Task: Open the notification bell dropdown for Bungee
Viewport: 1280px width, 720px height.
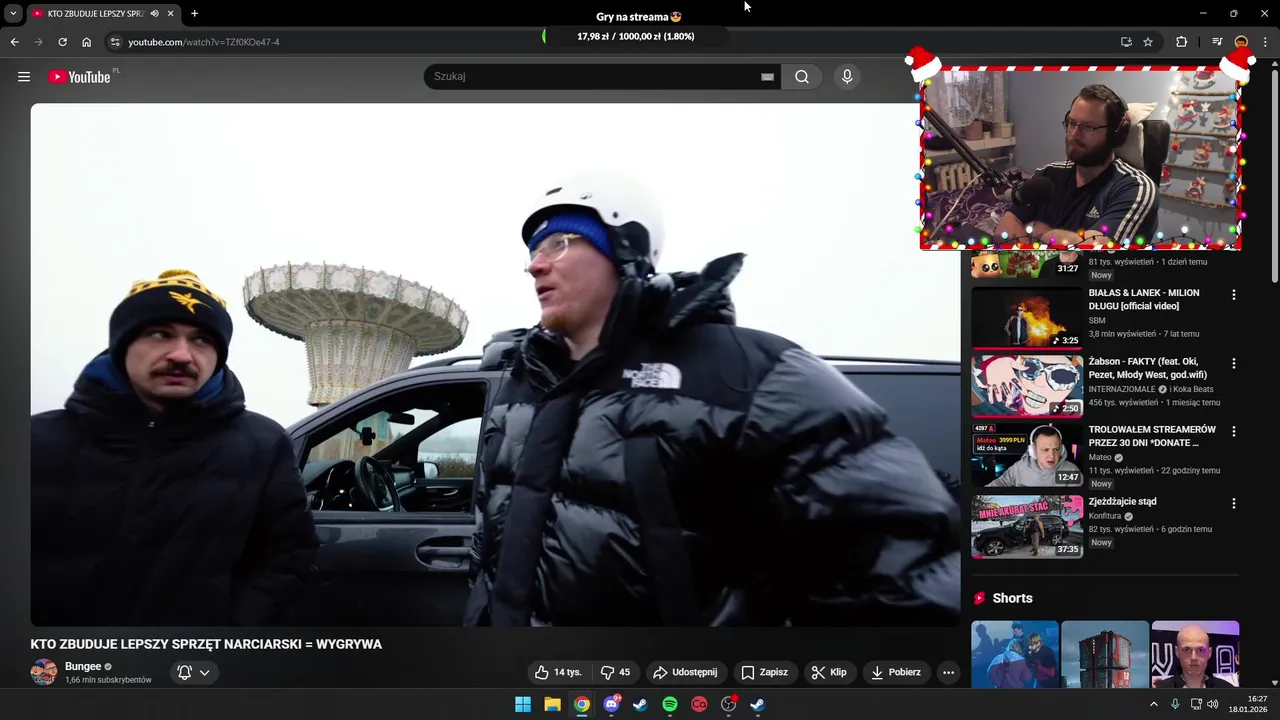Action: (x=194, y=672)
